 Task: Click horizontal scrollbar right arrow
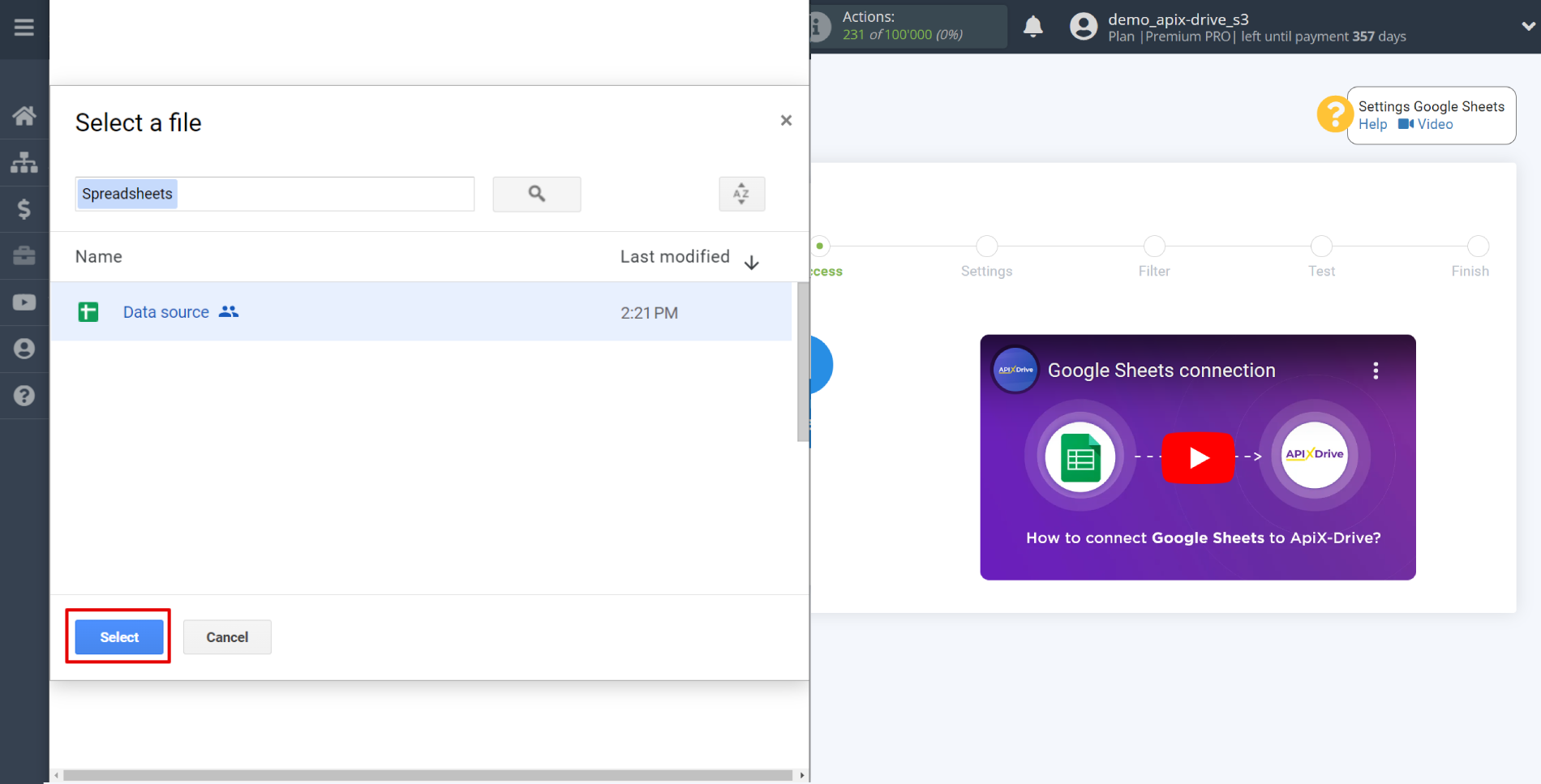click(802, 775)
